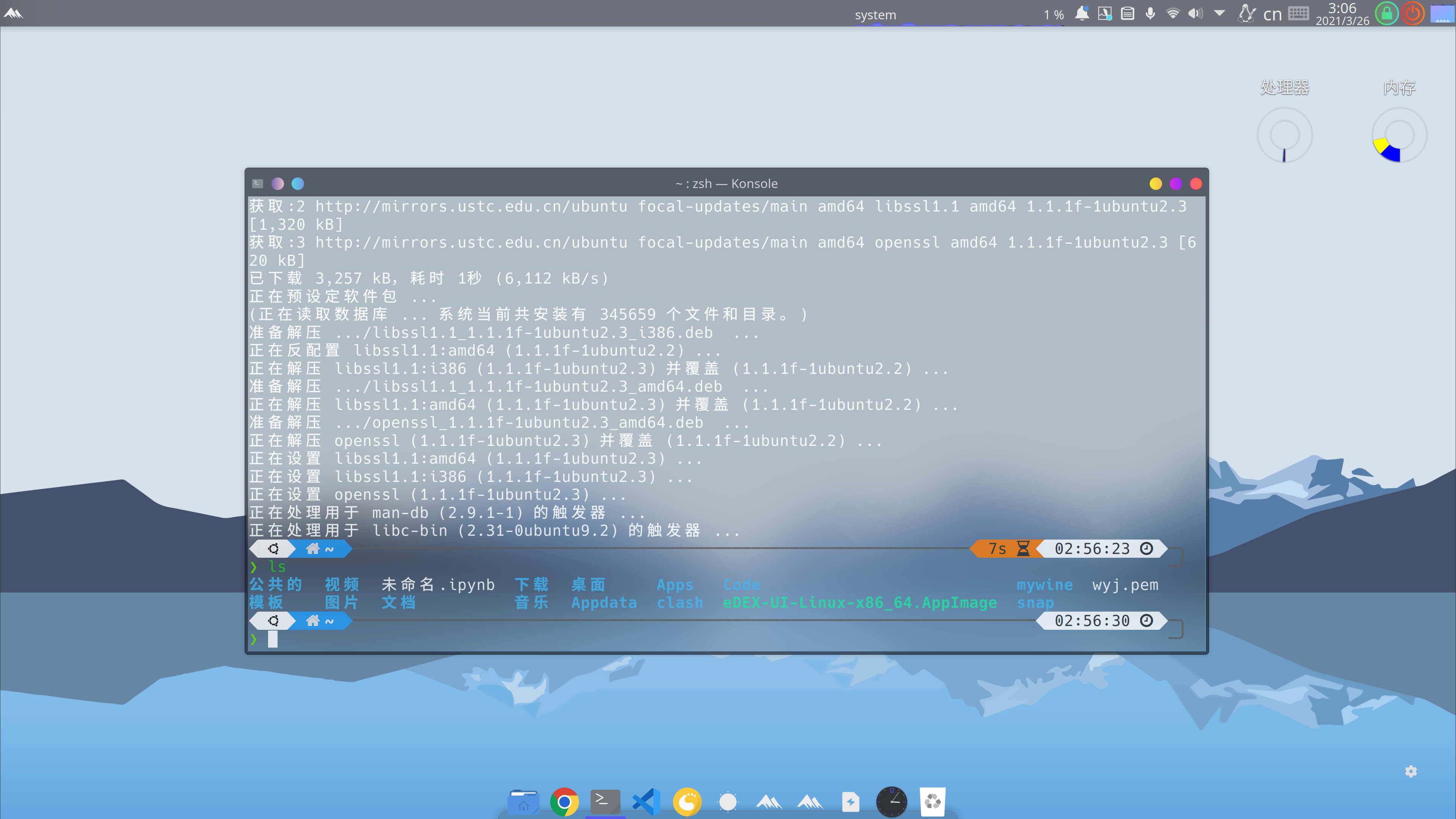
Task: Maximize Konsole with the magenta button
Action: pos(1176,183)
